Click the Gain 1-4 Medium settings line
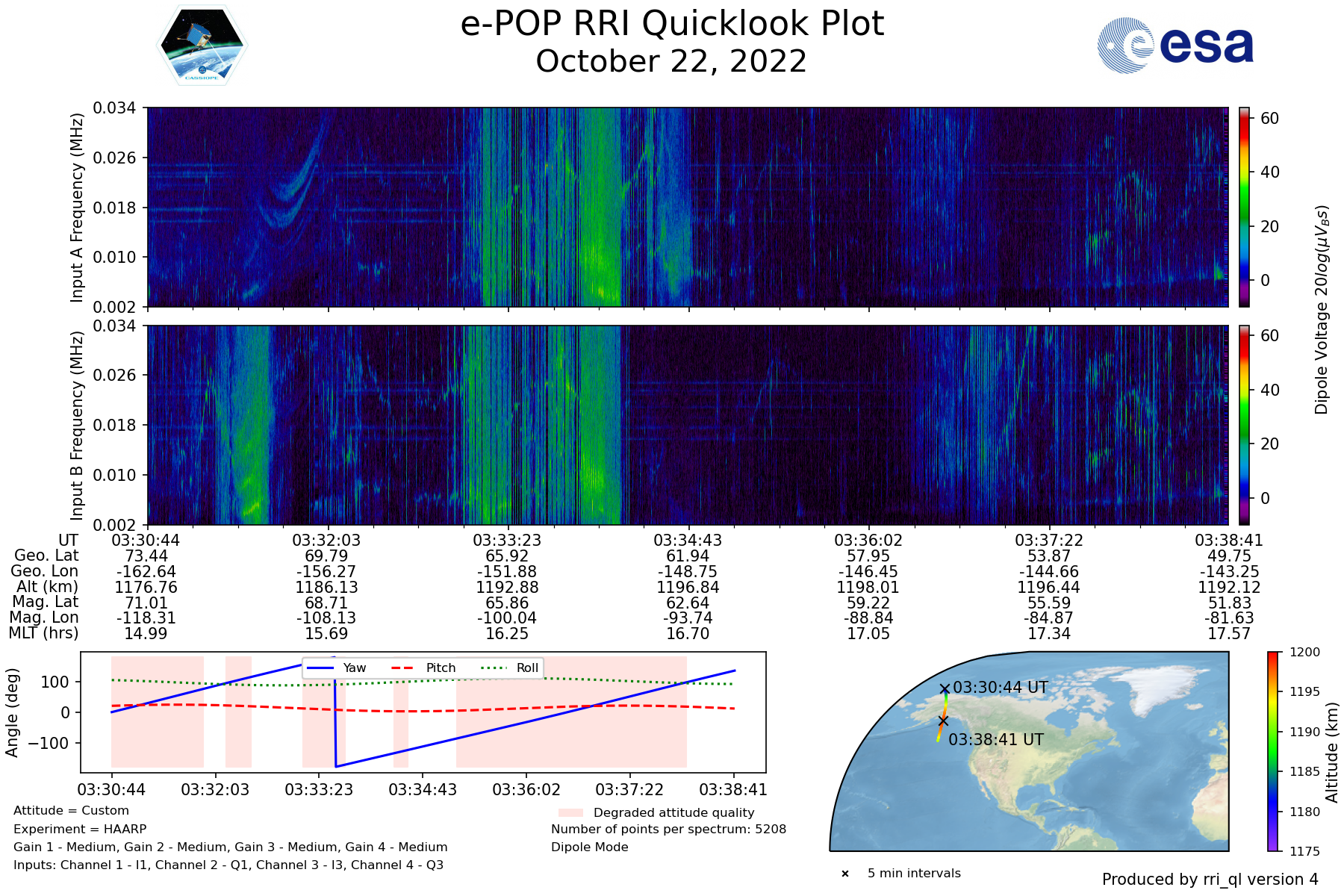This screenshot has height=896, width=1344. [x=231, y=847]
